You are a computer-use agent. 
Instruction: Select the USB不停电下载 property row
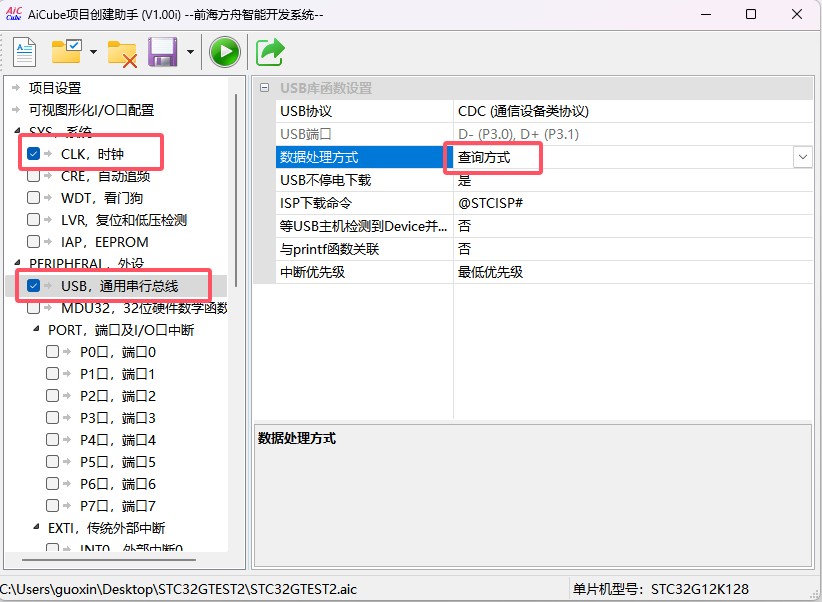(544, 180)
